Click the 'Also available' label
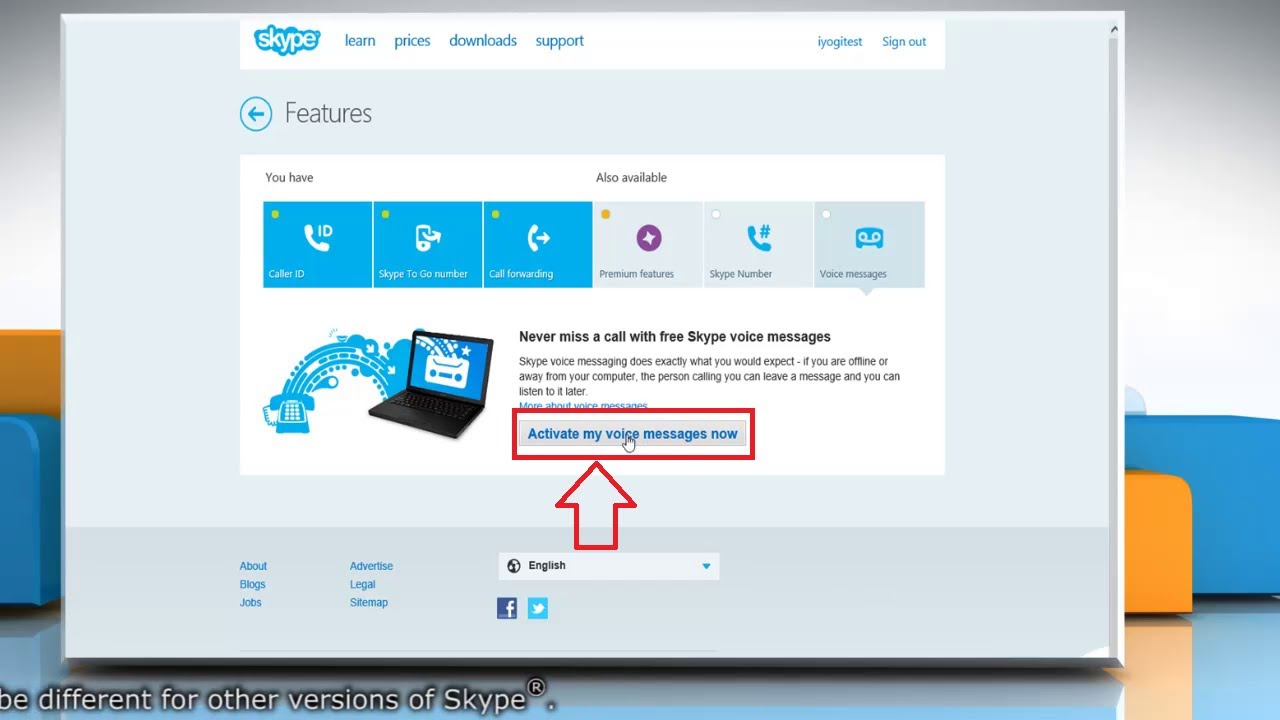Viewport: 1280px width, 720px height. coord(631,178)
